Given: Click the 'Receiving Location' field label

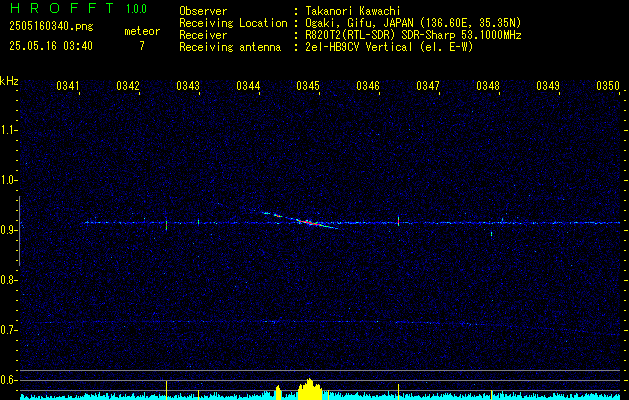Looking at the screenshot, I should click(x=233, y=23).
